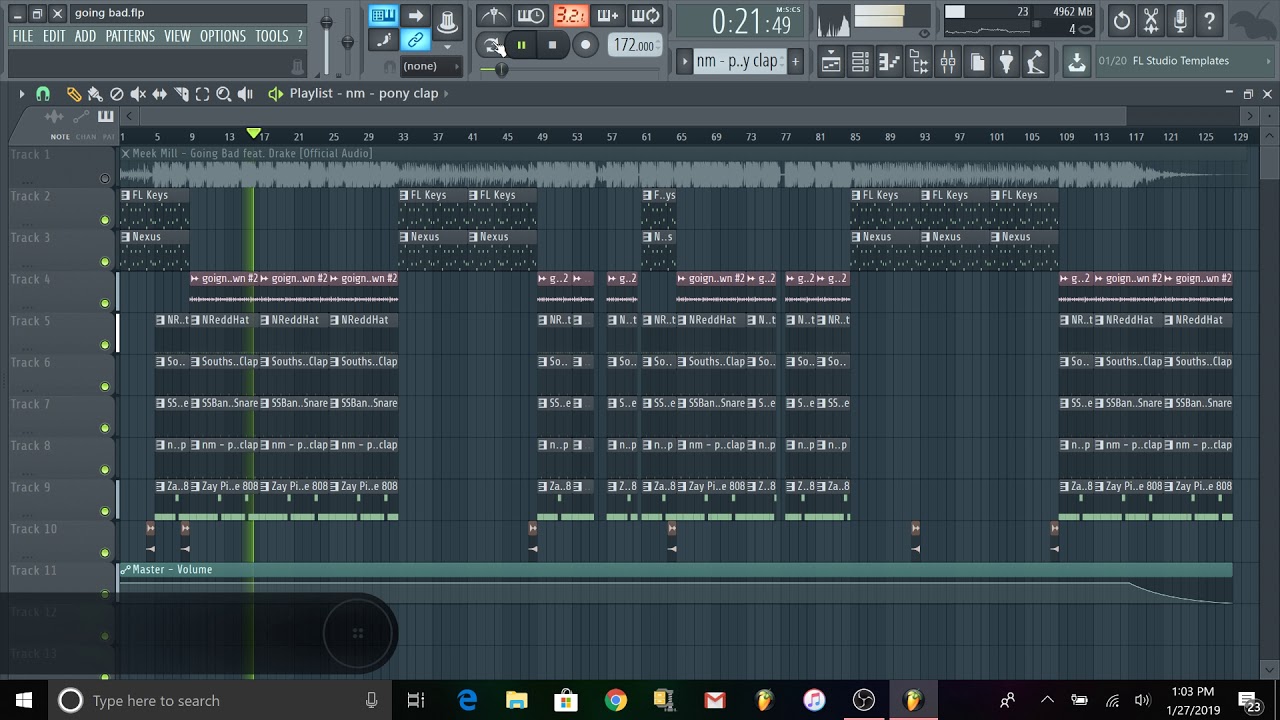The image size is (1280, 720).
Task: Stop playback with the stop button
Action: point(552,44)
